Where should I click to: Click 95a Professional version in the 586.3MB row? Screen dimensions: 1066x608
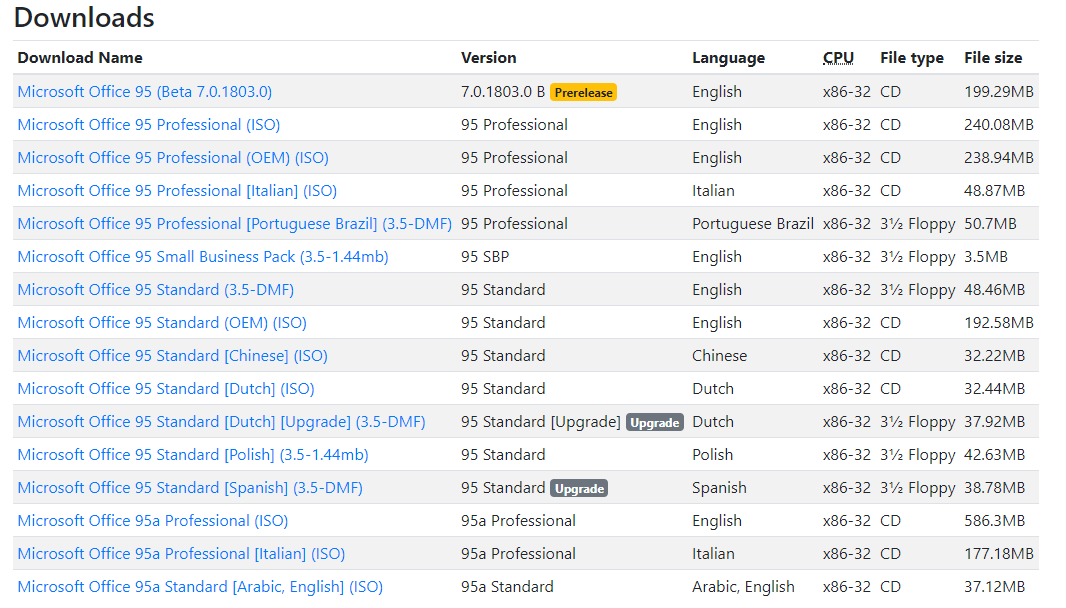pos(518,521)
